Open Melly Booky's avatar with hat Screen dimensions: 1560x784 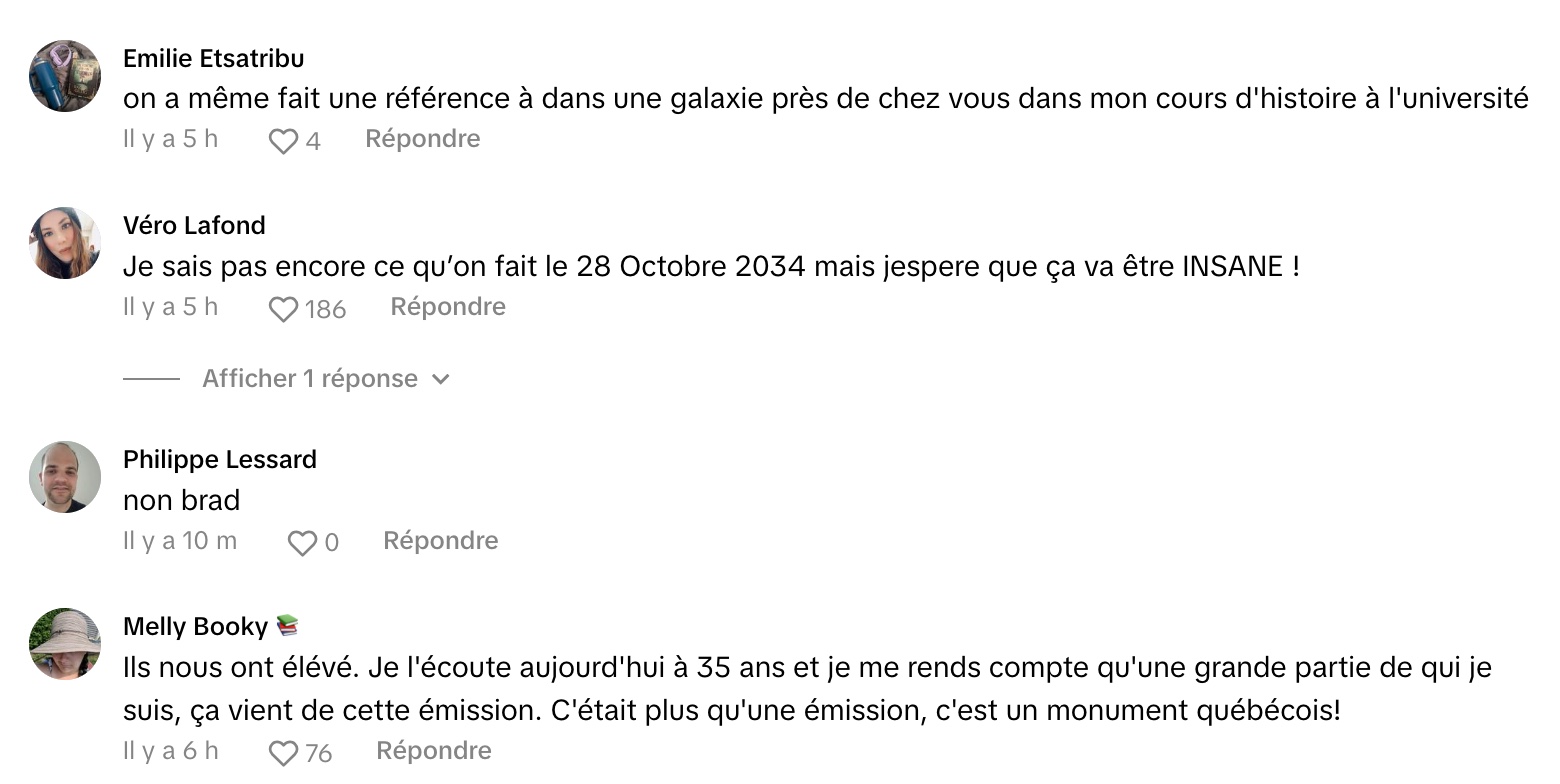point(65,644)
